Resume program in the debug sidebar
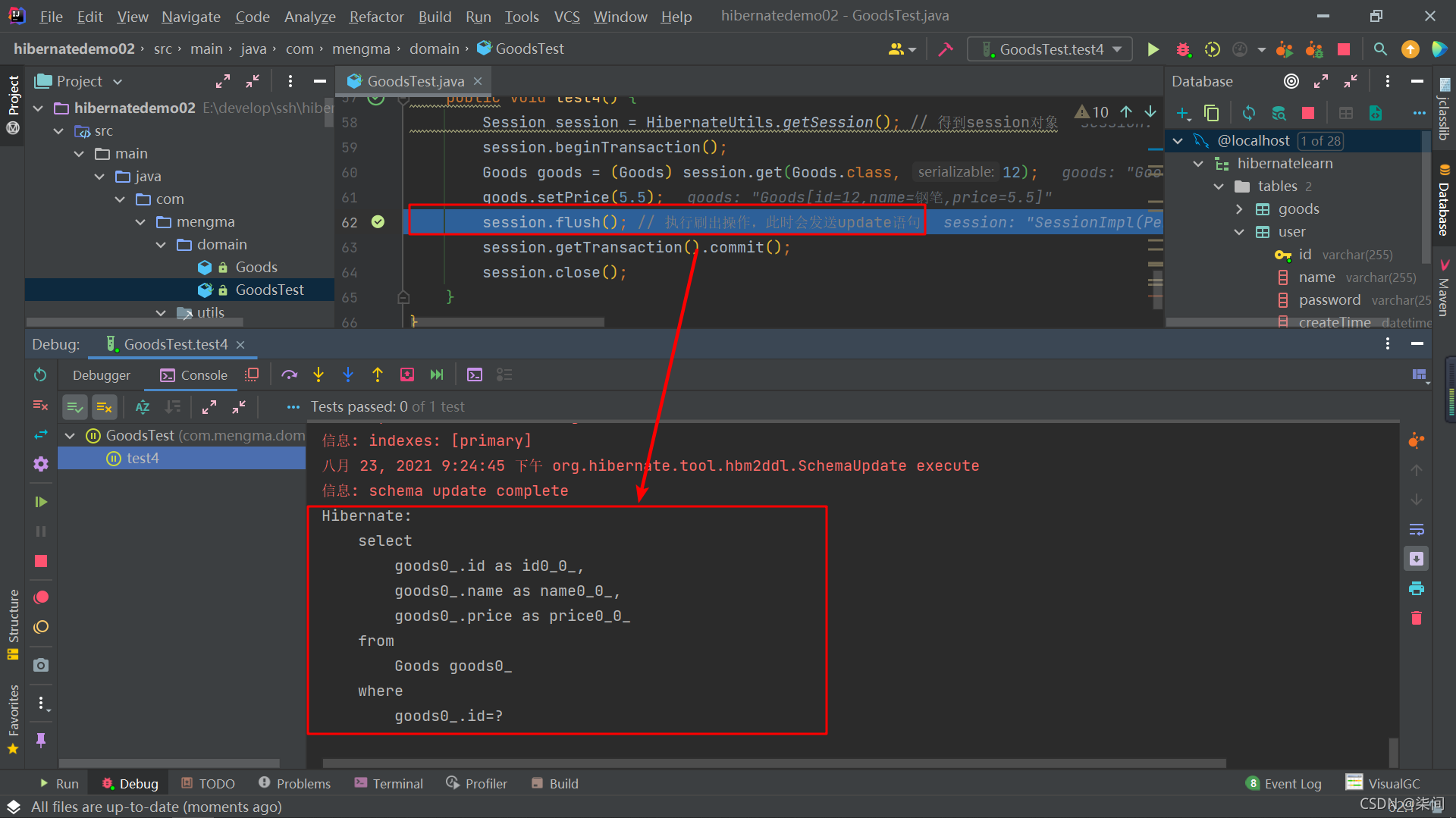The height and width of the screenshot is (818, 1456). (41, 502)
